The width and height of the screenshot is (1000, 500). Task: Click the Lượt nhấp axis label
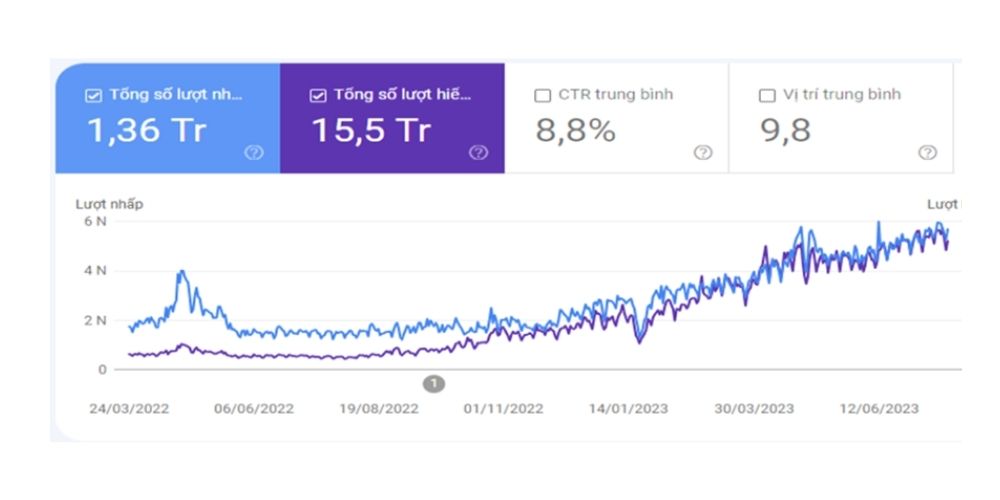(110, 204)
